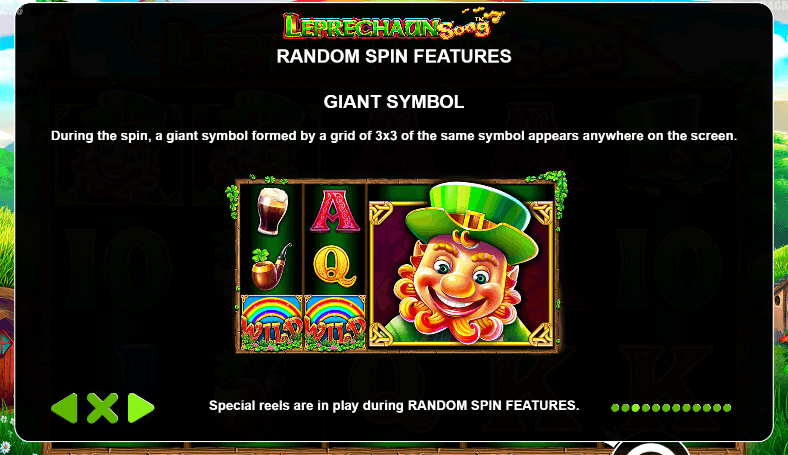Click the red letter A symbol
The image size is (788, 455).
point(335,211)
